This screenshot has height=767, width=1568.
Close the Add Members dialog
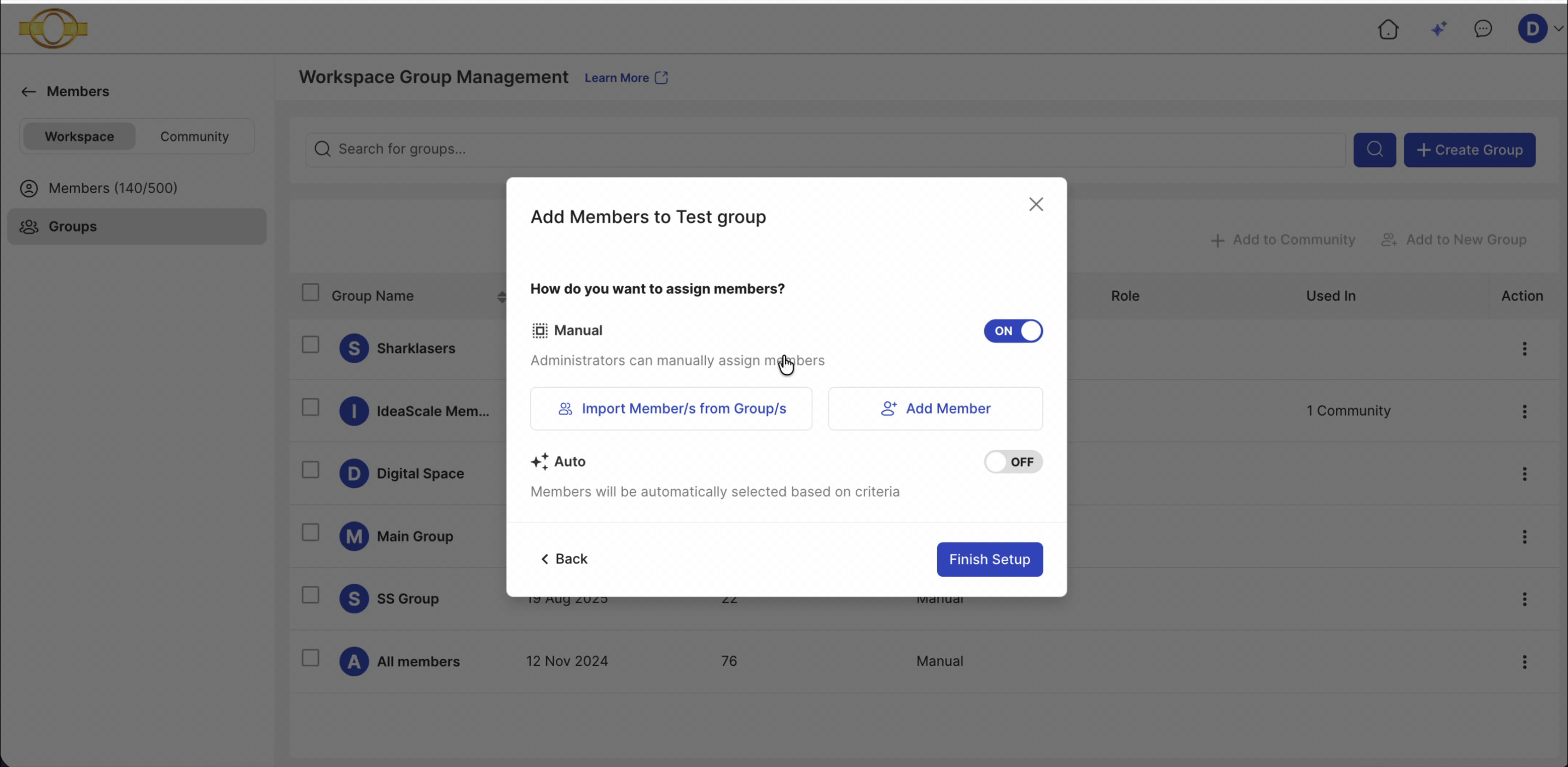pos(1036,205)
